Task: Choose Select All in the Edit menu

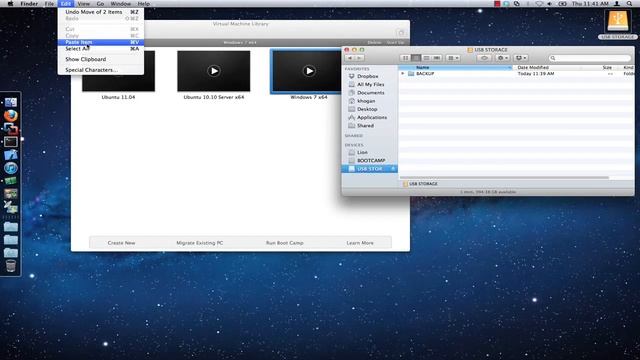Action: point(101,49)
